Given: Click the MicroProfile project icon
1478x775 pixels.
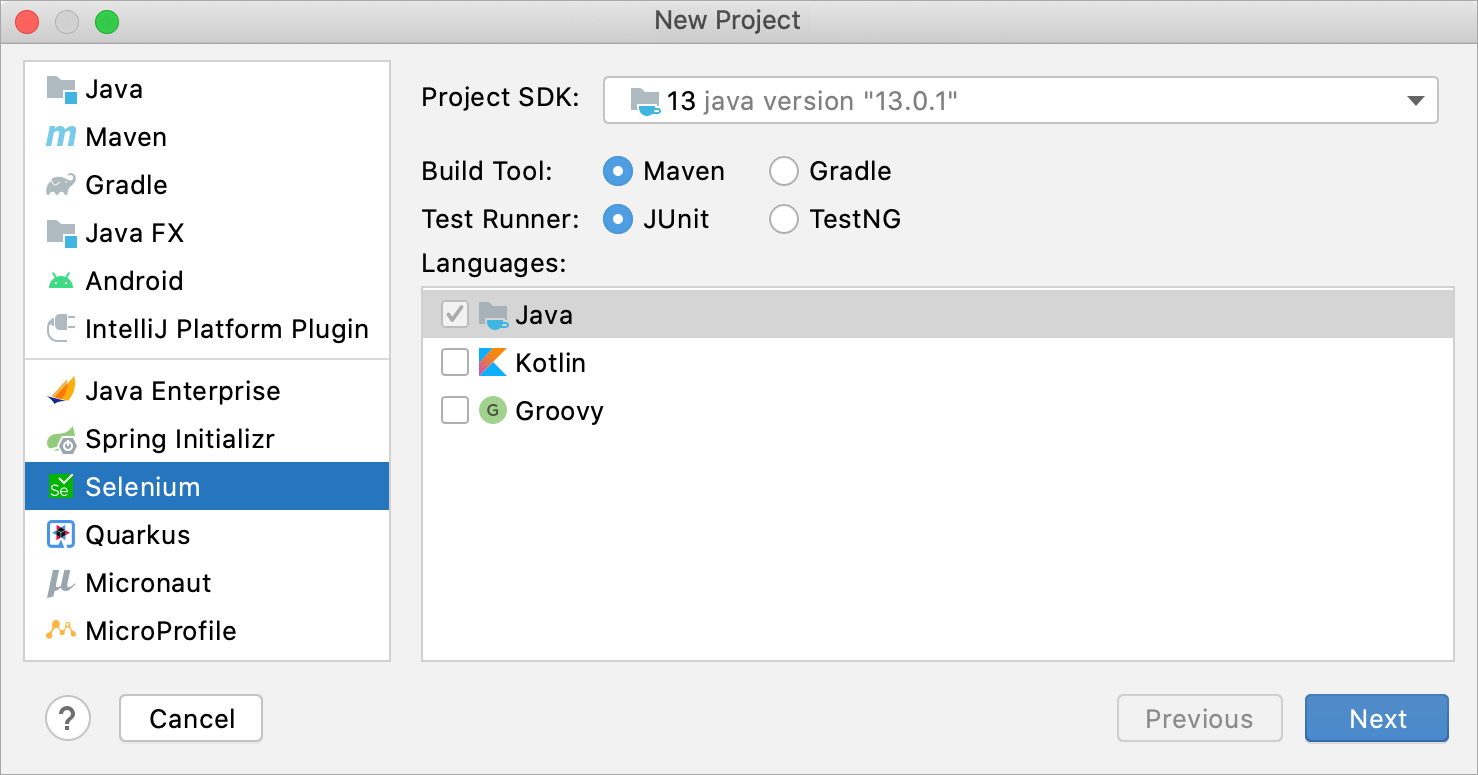Looking at the screenshot, I should pyautogui.click(x=60, y=631).
